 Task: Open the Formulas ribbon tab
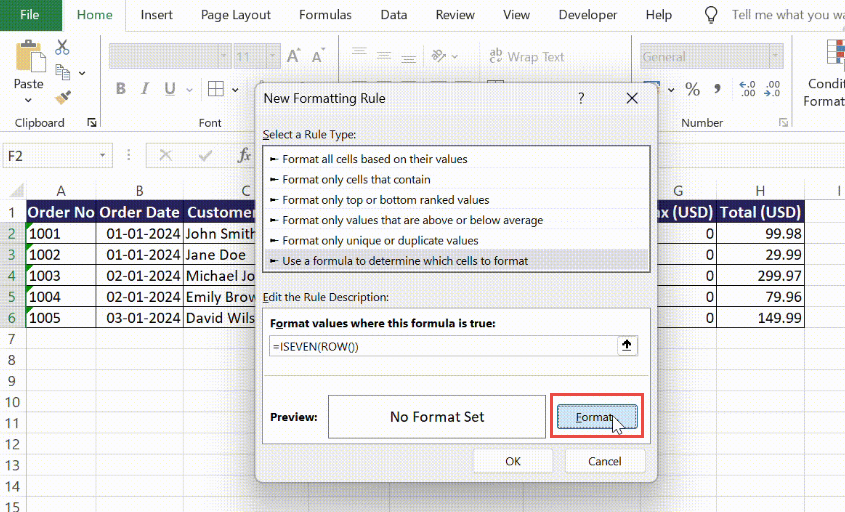pyautogui.click(x=325, y=15)
